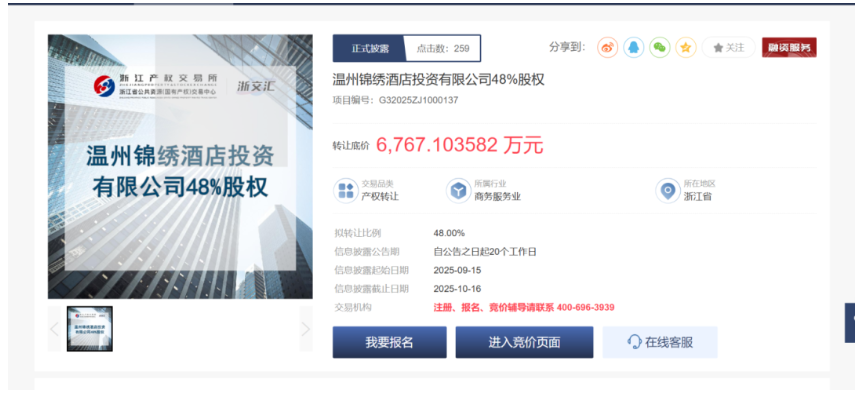Click the 商务服务业 industry value

tap(497, 196)
